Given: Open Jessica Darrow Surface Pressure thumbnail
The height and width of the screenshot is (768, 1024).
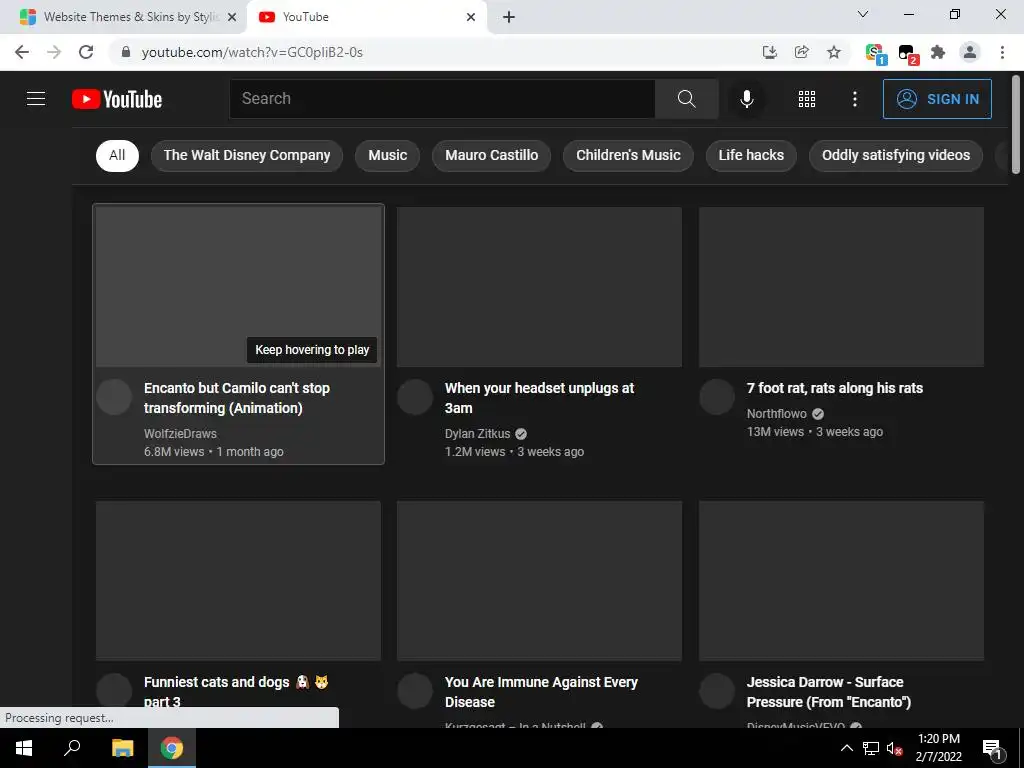Looking at the screenshot, I should click(x=841, y=581).
